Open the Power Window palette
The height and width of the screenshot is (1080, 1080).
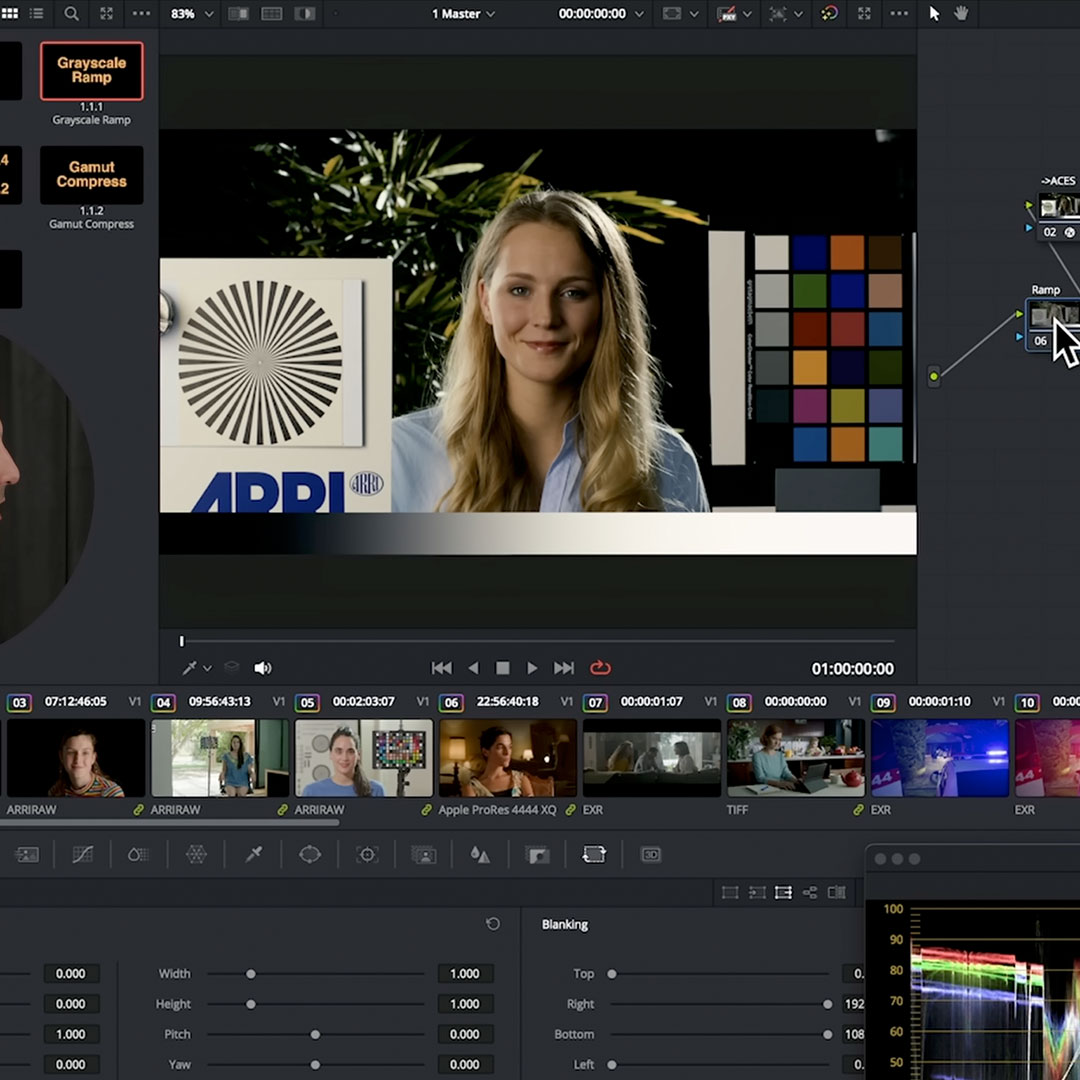click(x=310, y=855)
